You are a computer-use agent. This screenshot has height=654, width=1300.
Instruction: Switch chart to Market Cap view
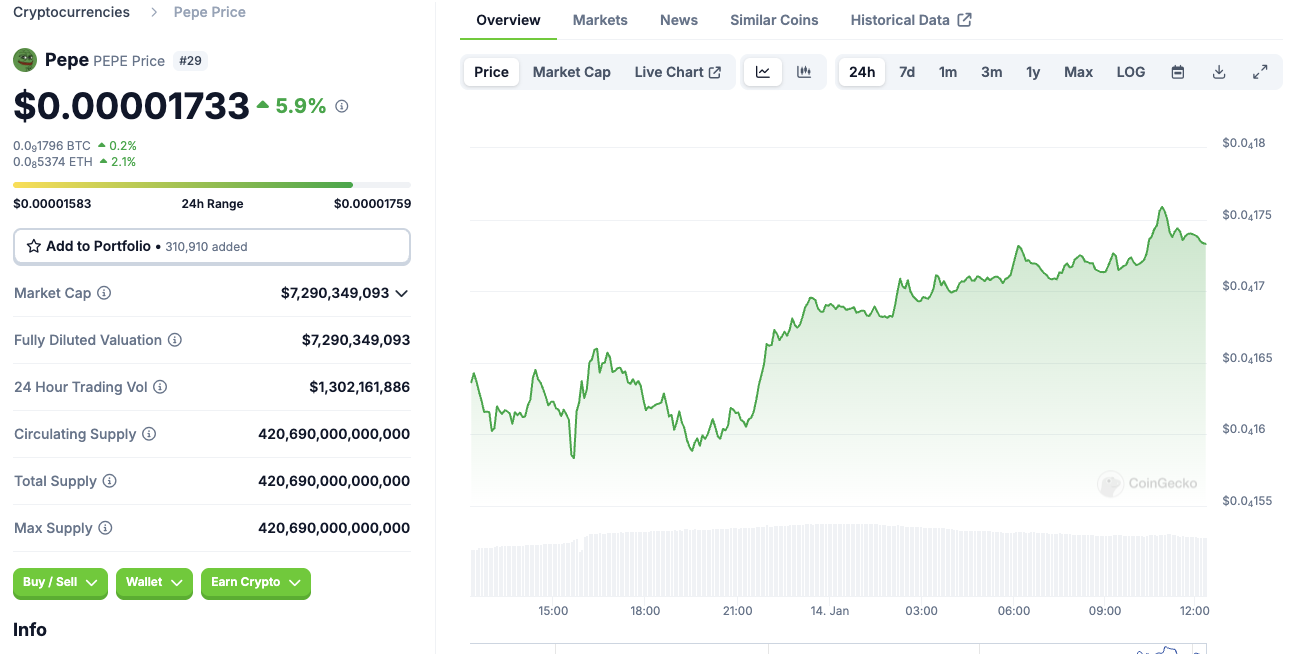[x=572, y=72]
